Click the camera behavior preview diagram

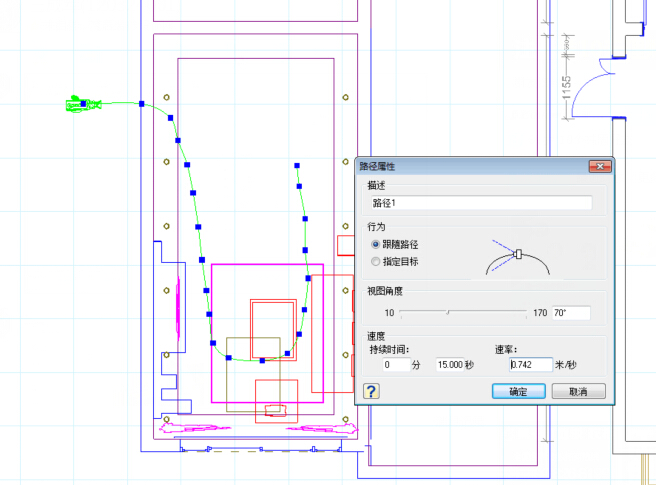tap(518, 257)
